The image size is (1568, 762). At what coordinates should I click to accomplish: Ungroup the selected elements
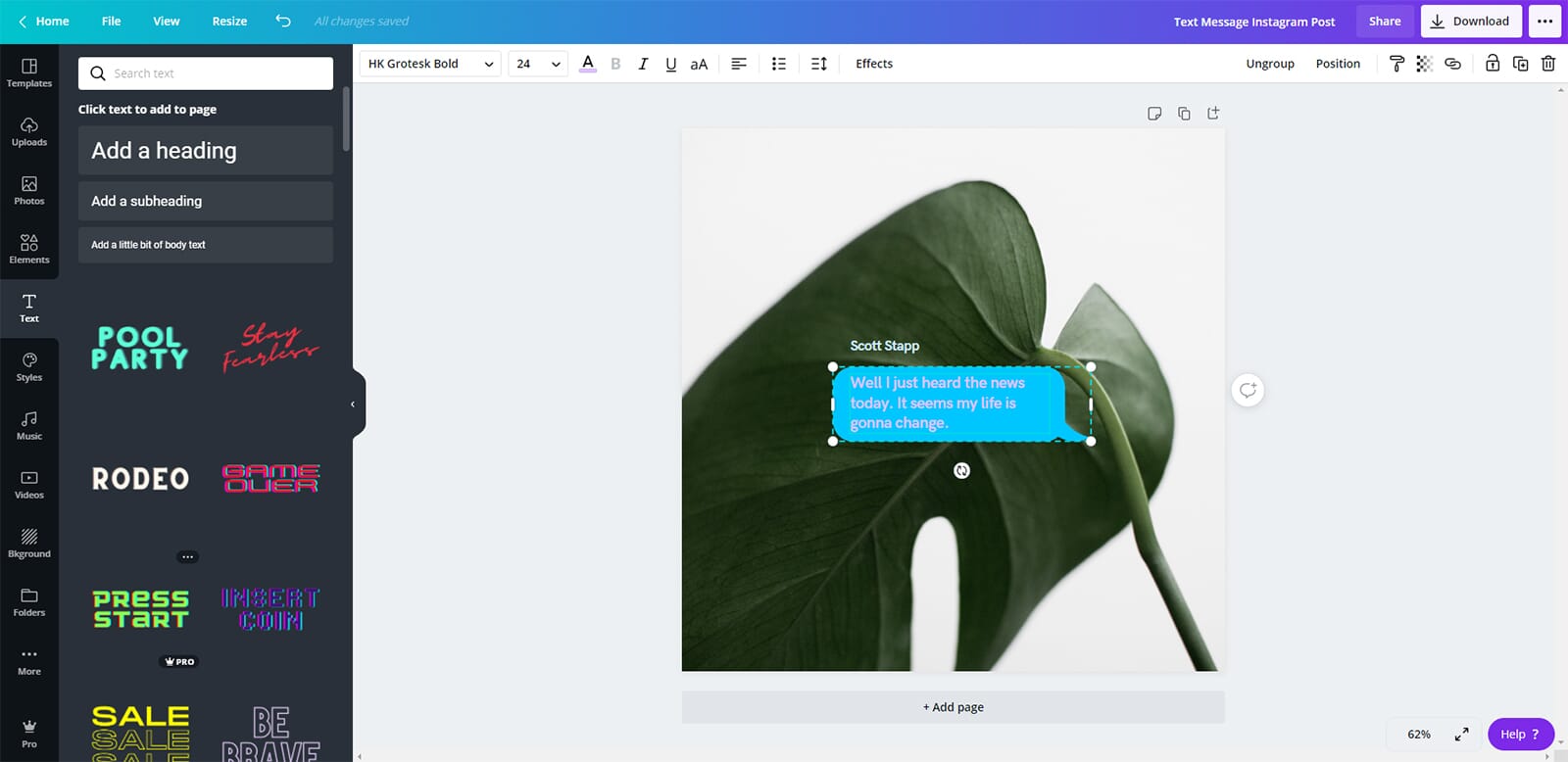click(x=1270, y=64)
